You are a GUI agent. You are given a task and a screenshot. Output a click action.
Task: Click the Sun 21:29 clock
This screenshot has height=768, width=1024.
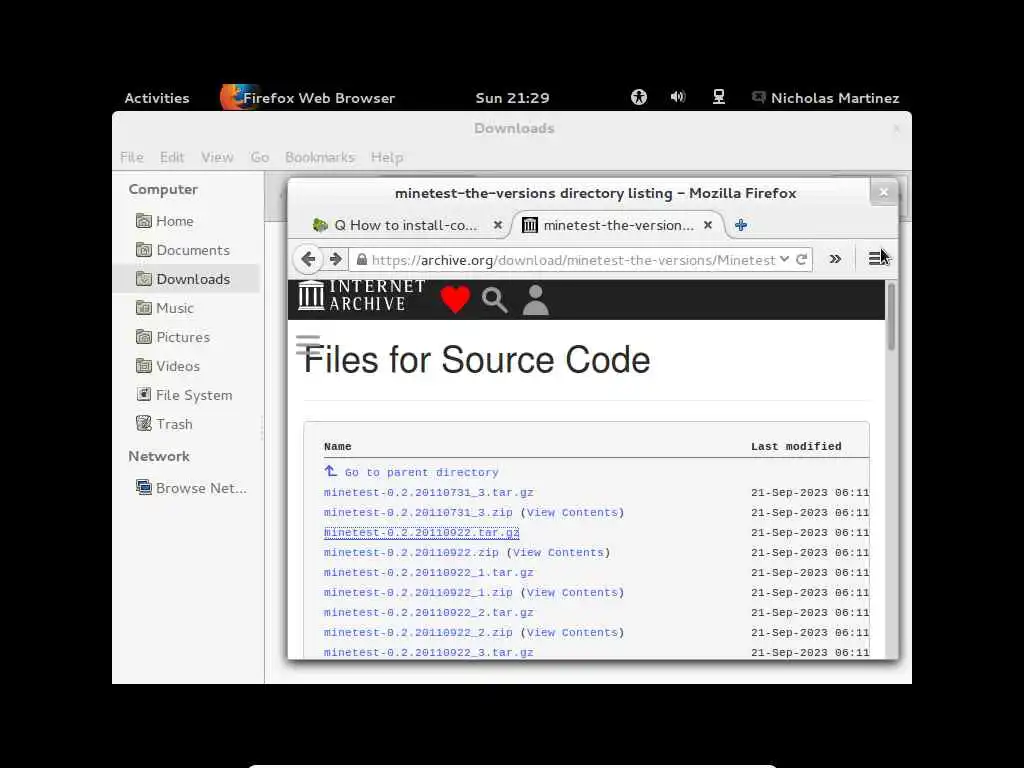click(x=513, y=98)
